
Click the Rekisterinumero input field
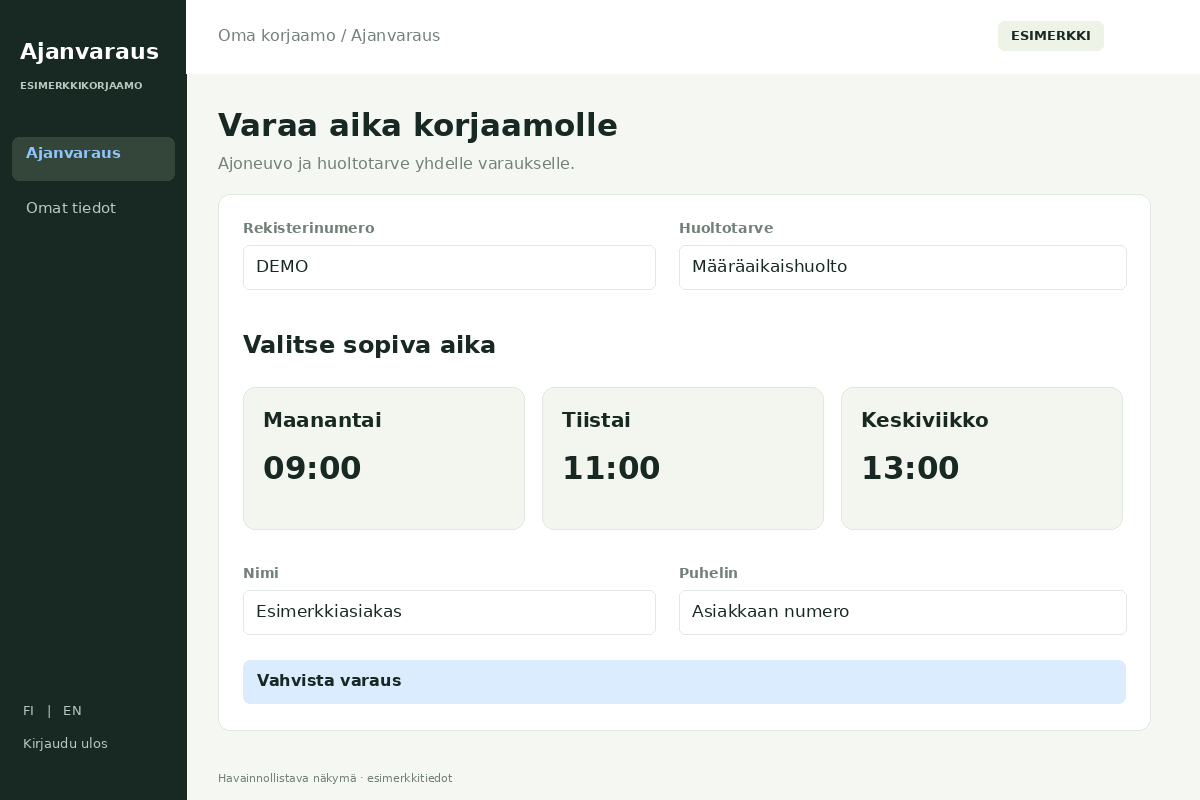coord(449,267)
